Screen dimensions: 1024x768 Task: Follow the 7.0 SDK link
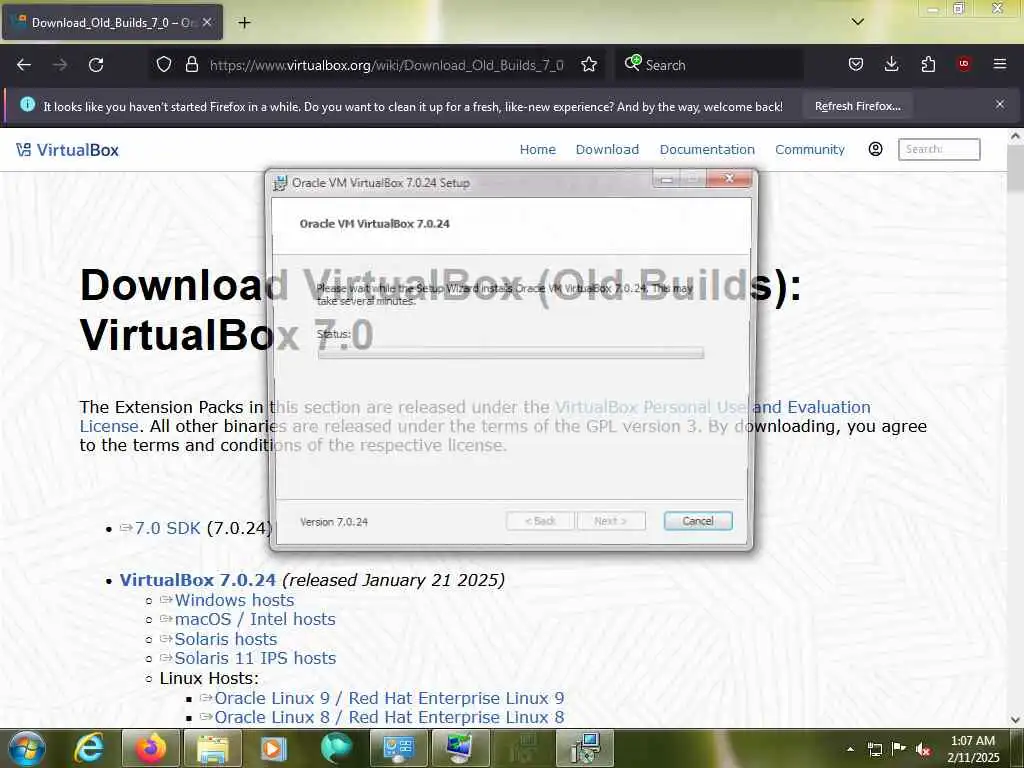[167, 528]
